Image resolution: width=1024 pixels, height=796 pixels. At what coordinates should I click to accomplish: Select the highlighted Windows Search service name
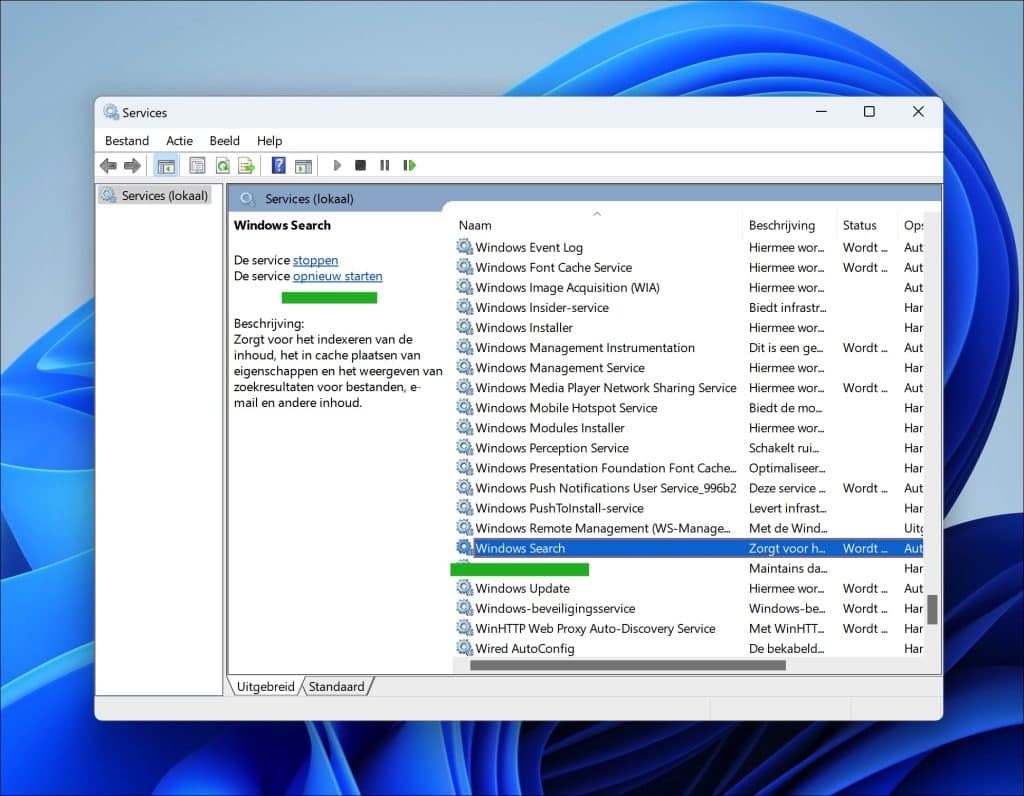coord(520,549)
